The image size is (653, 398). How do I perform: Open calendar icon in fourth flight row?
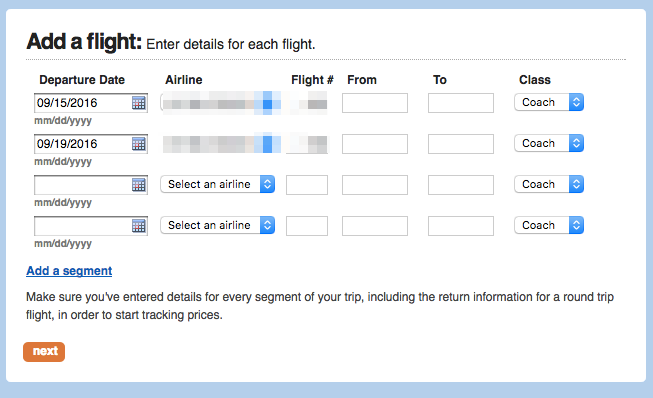click(139, 226)
